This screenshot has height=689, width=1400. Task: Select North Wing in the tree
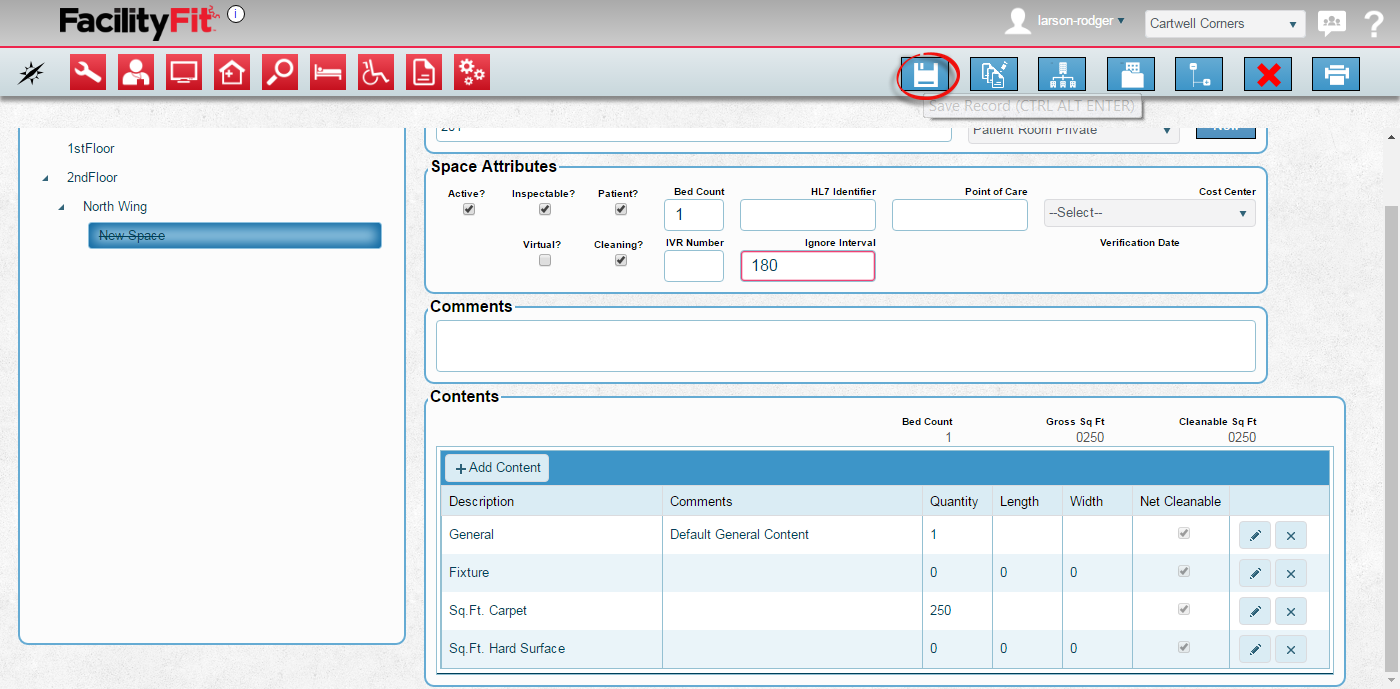[x=115, y=207]
